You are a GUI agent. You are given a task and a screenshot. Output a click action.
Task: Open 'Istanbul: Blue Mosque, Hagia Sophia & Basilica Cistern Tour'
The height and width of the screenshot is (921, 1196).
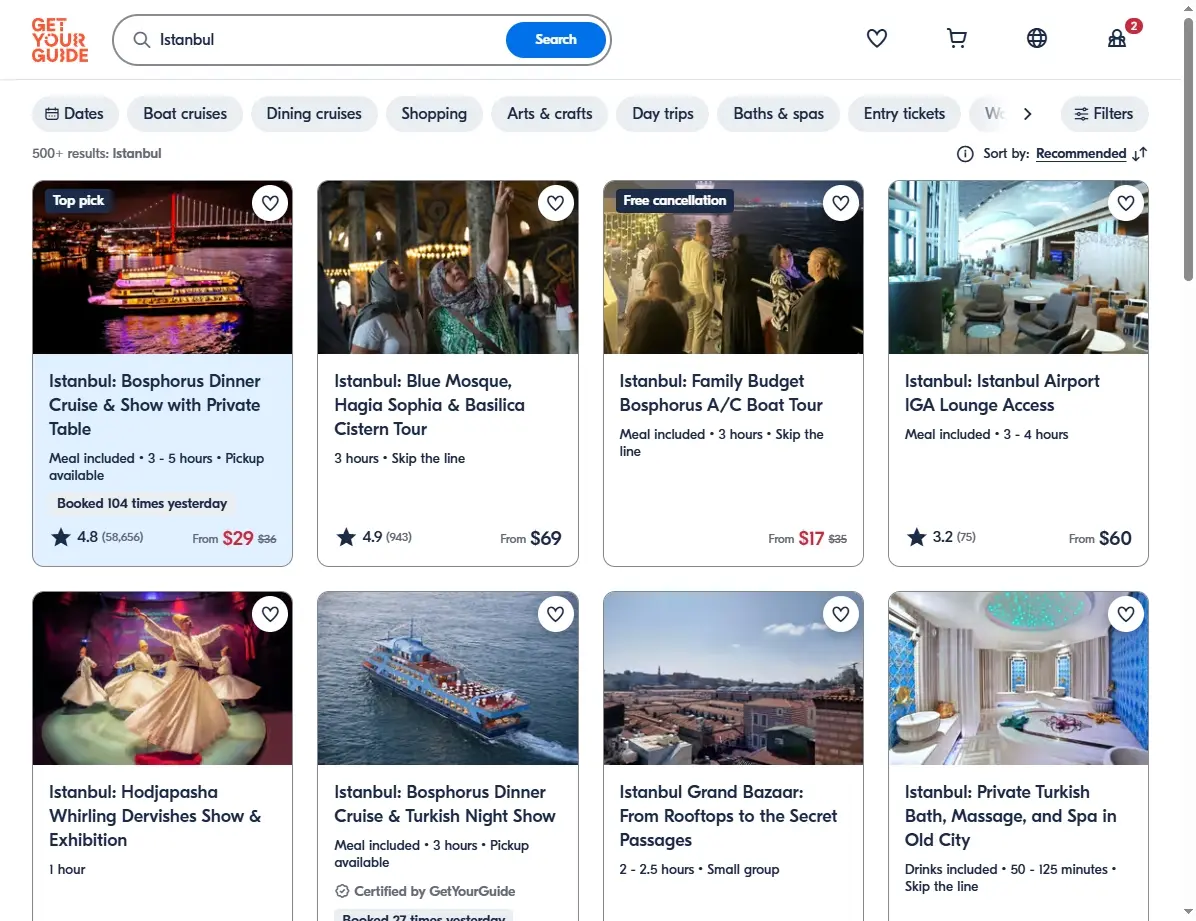[x=429, y=405]
